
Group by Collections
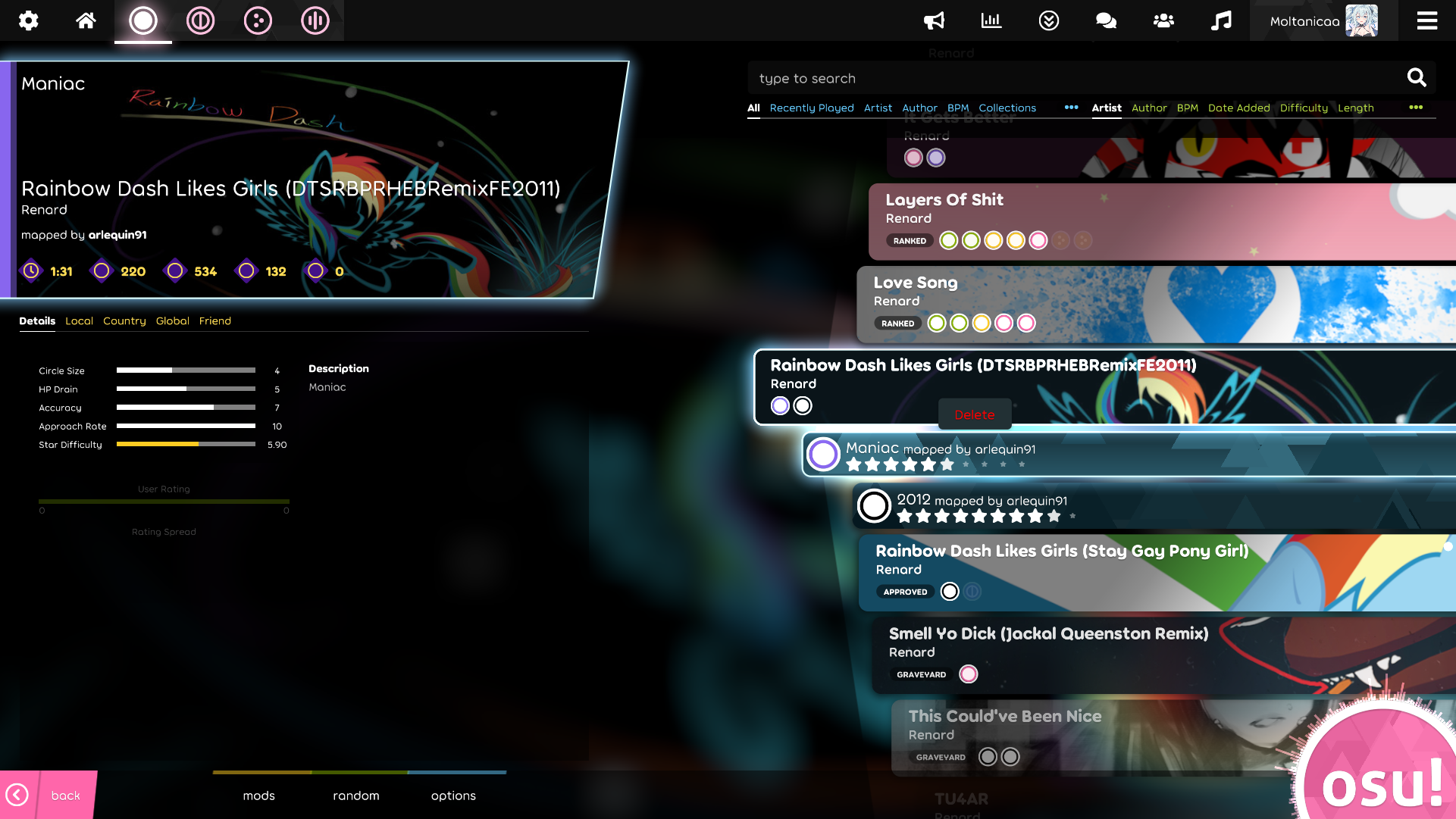click(x=1007, y=108)
